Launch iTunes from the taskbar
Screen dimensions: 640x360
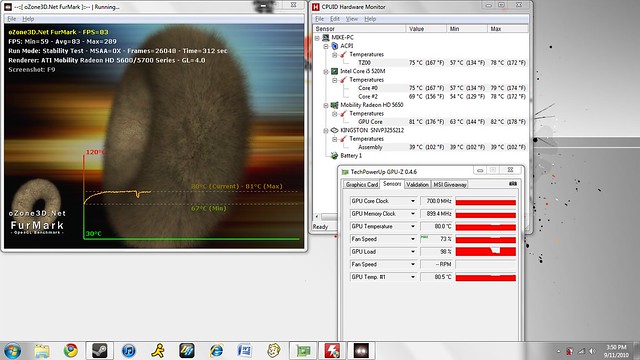pyautogui.click(x=129, y=350)
